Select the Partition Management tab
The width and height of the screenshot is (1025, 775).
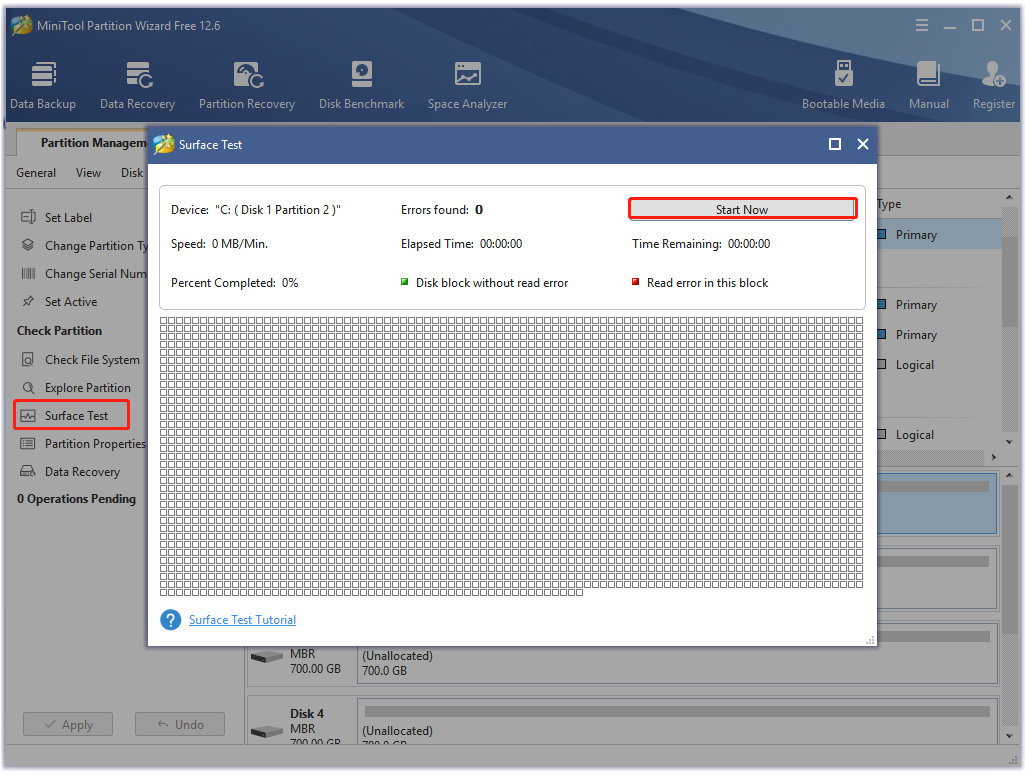[83, 142]
